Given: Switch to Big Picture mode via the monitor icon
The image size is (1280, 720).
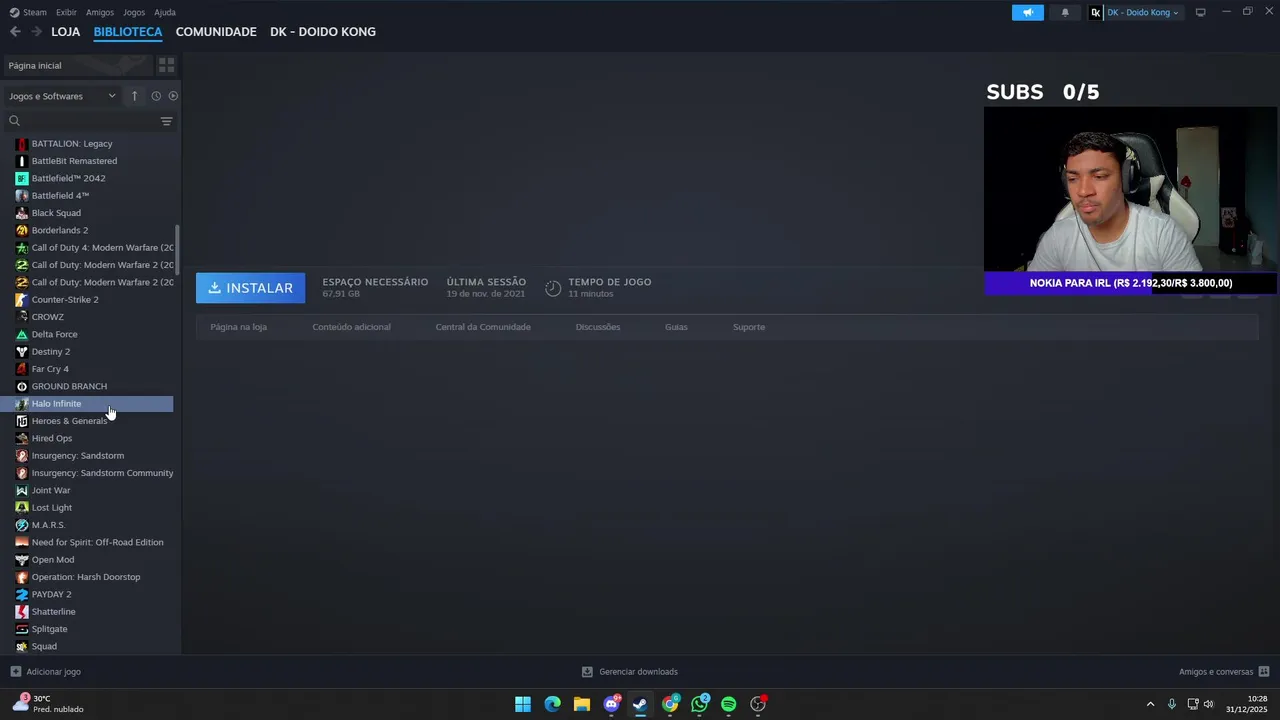Looking at the screenshot, I should 1200,12.
